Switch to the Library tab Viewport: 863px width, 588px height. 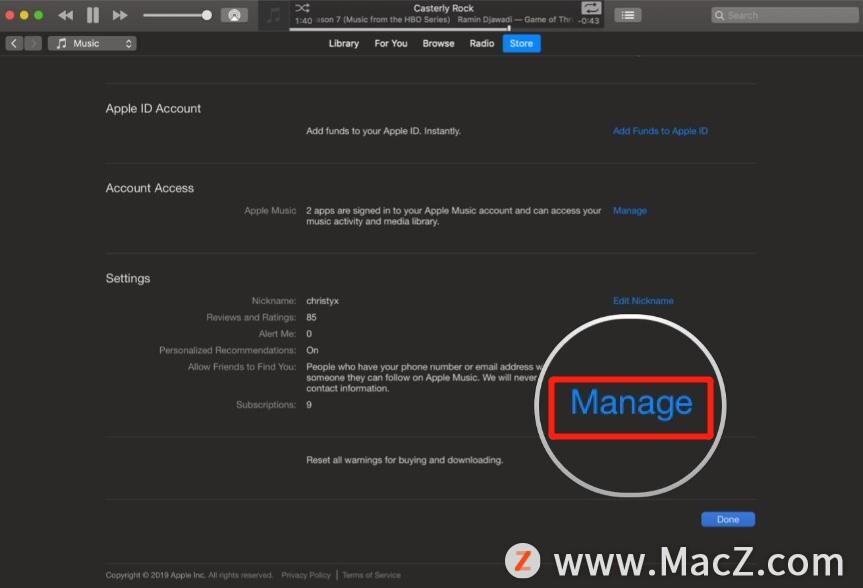pyautogui.click(x=343, y=43)
